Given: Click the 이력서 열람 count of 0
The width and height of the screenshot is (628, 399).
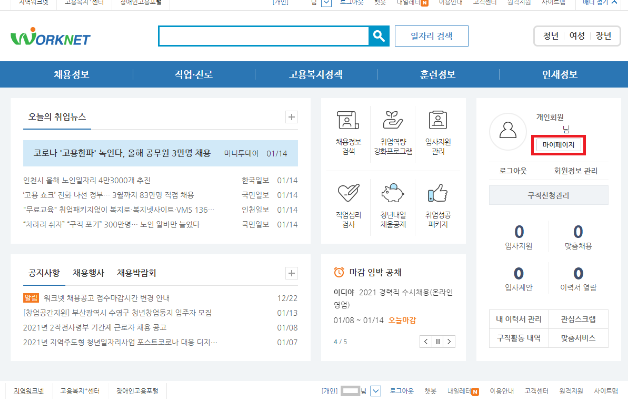Looking at the screenshot, I should click(578, 273).
